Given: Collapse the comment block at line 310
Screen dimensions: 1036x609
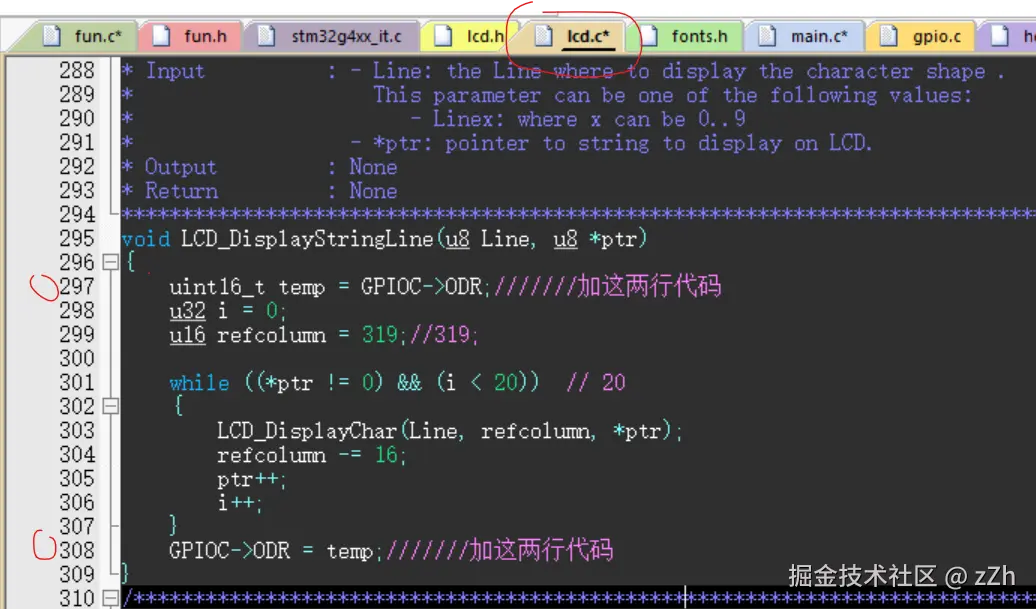Looking at the screenshot, I should pos(110,598).
